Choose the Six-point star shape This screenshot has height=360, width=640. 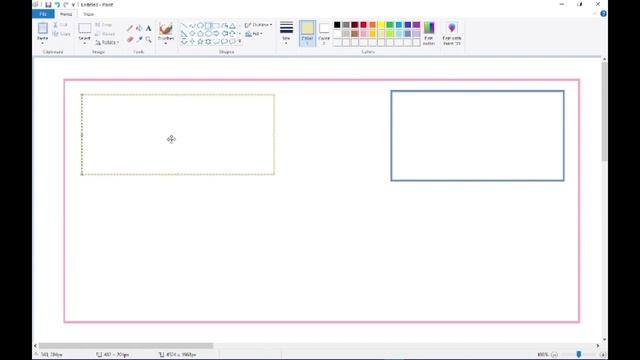[208, 41]
